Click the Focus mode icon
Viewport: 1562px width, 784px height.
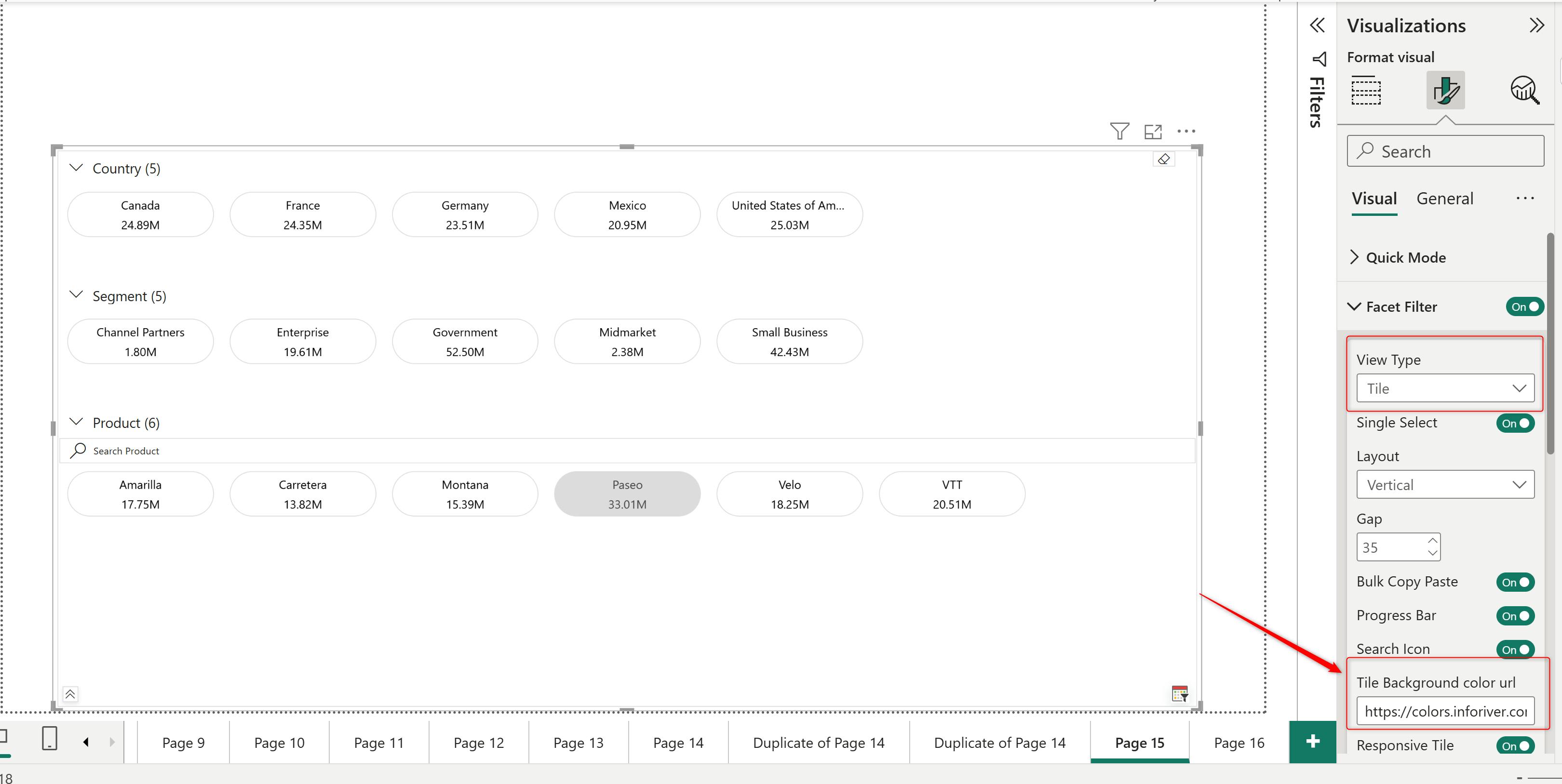pos(1153,132)
